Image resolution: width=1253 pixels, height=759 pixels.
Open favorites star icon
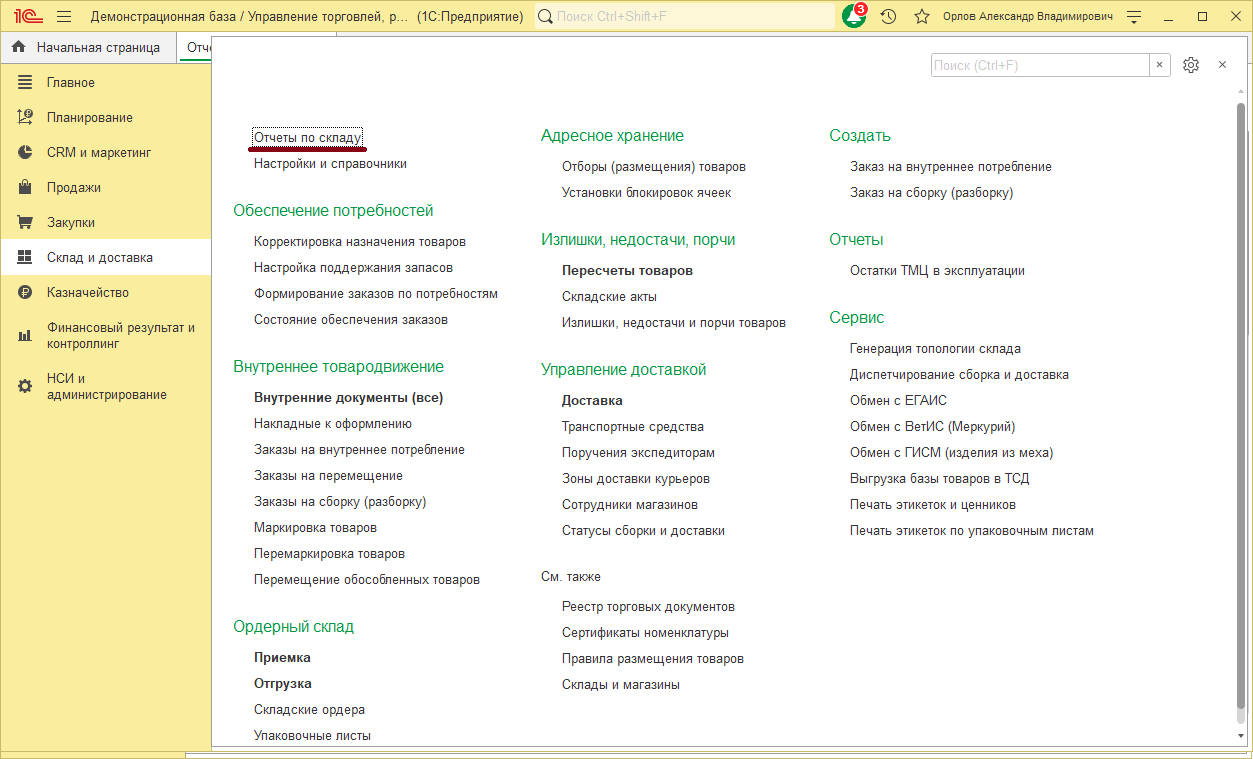(x=922, y=17)
